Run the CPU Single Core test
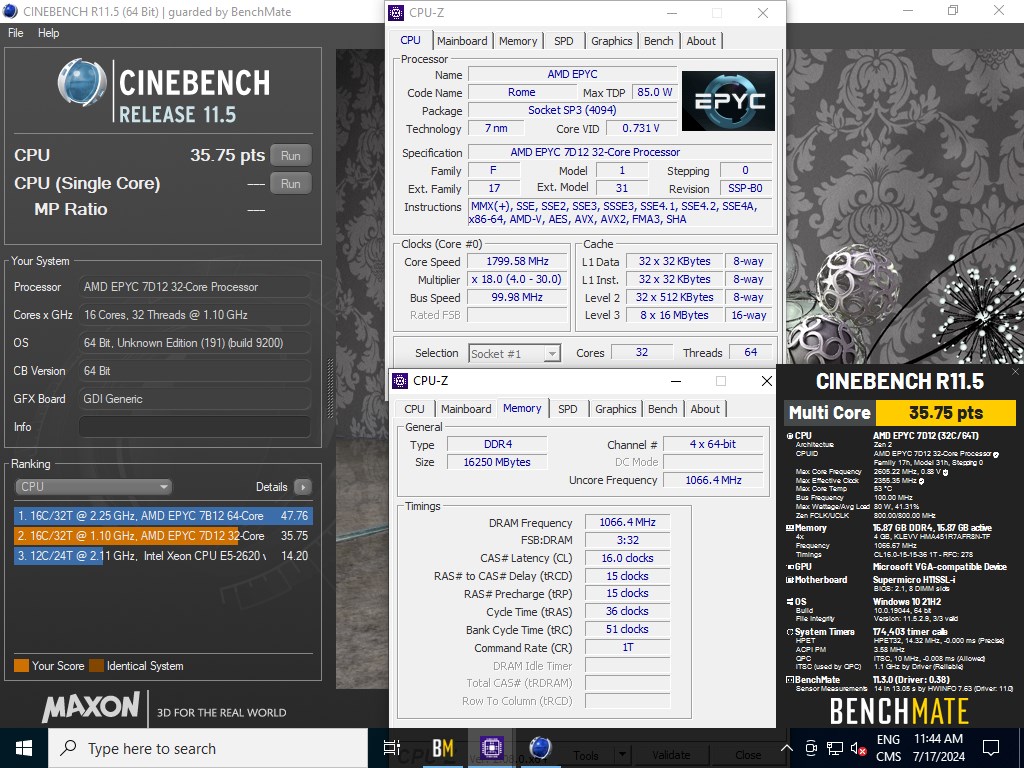The image size is (1024, 768). [291, 184]
